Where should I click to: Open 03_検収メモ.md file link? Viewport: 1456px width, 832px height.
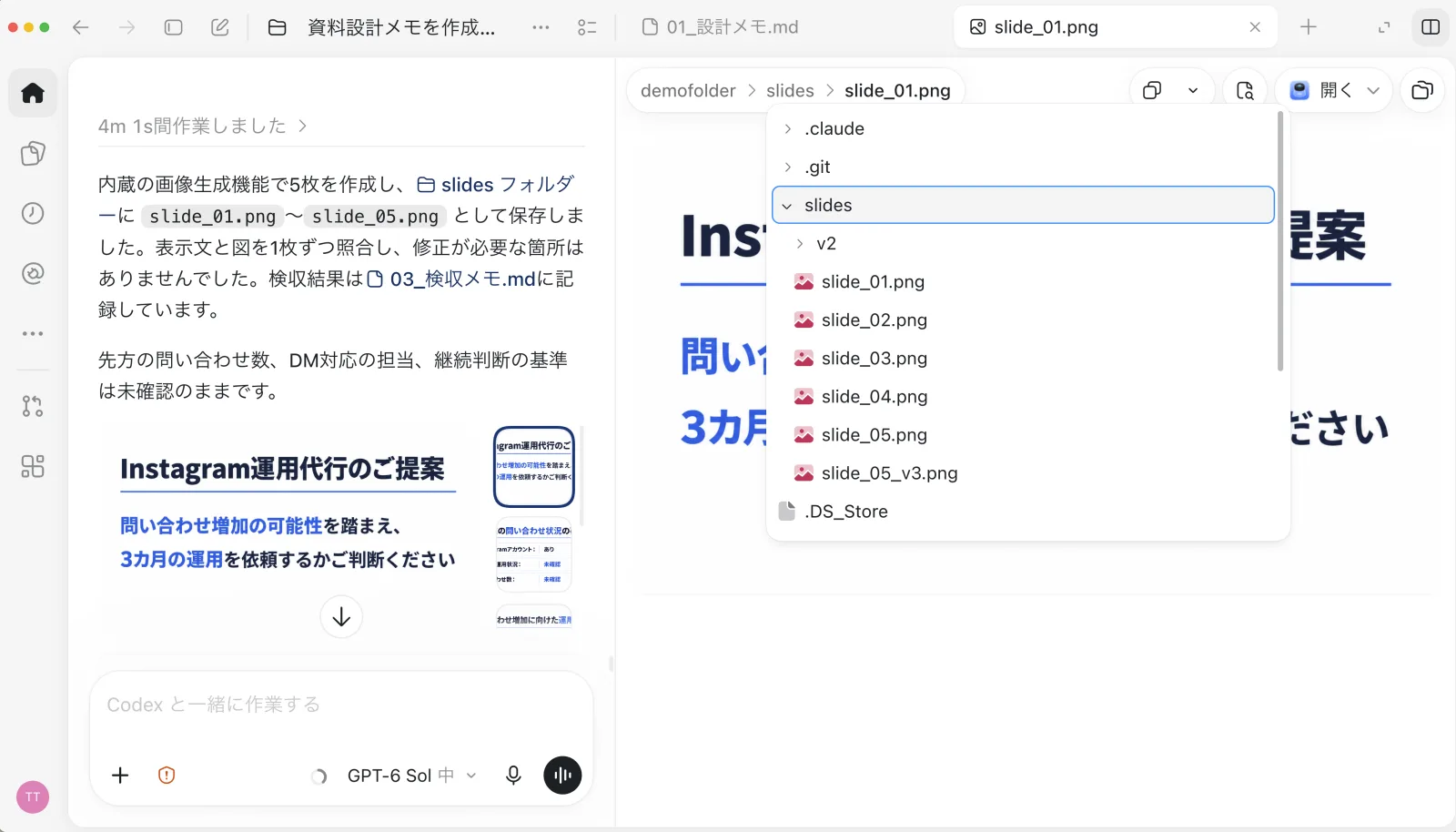(451, 279)
